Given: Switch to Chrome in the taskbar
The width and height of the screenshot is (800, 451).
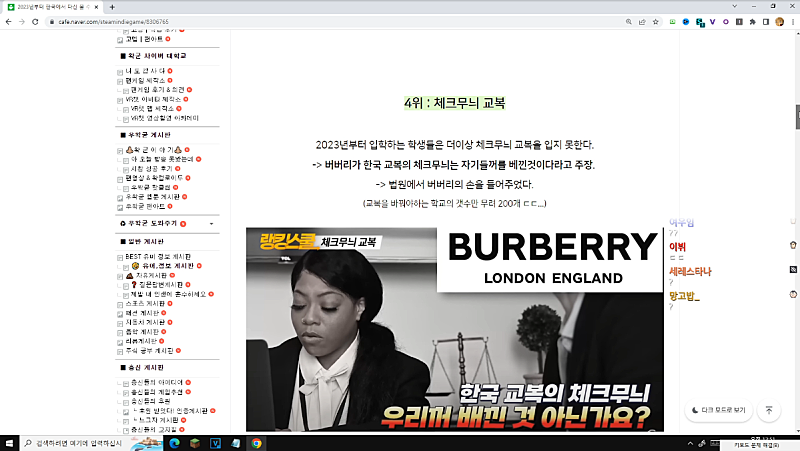Looking at the screenshot, I should pyautogui.click(x=257, y=442).
